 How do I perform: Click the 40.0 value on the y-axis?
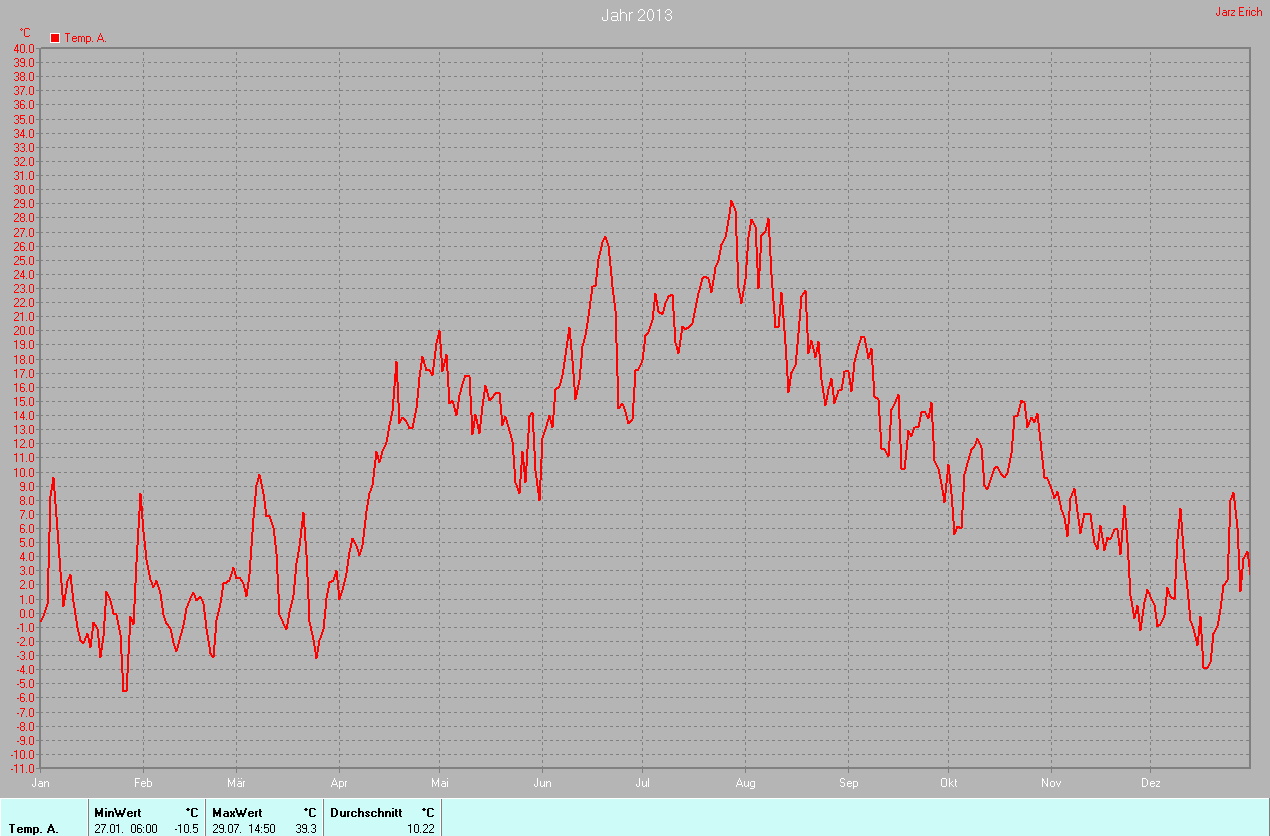click(24, 48)
